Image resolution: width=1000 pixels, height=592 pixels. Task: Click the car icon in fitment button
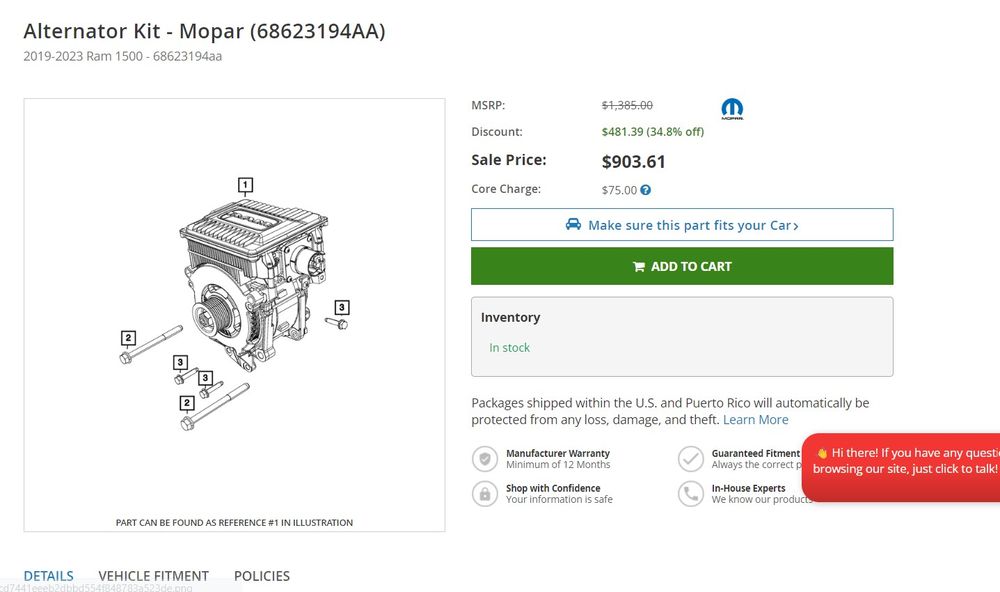[x=573, y=225]
